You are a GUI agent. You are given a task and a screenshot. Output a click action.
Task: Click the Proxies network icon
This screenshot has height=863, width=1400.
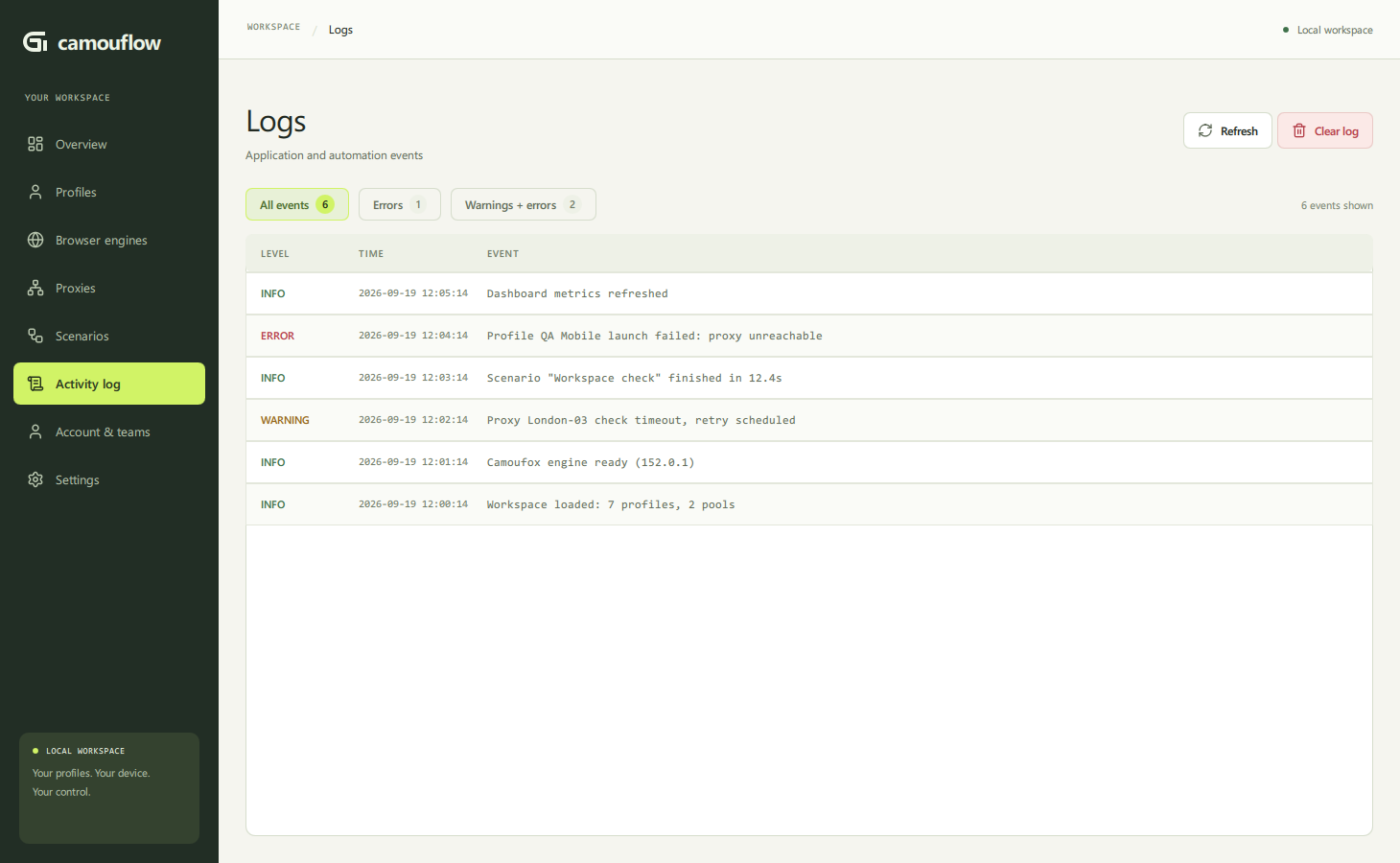click(x=35, y=288)
